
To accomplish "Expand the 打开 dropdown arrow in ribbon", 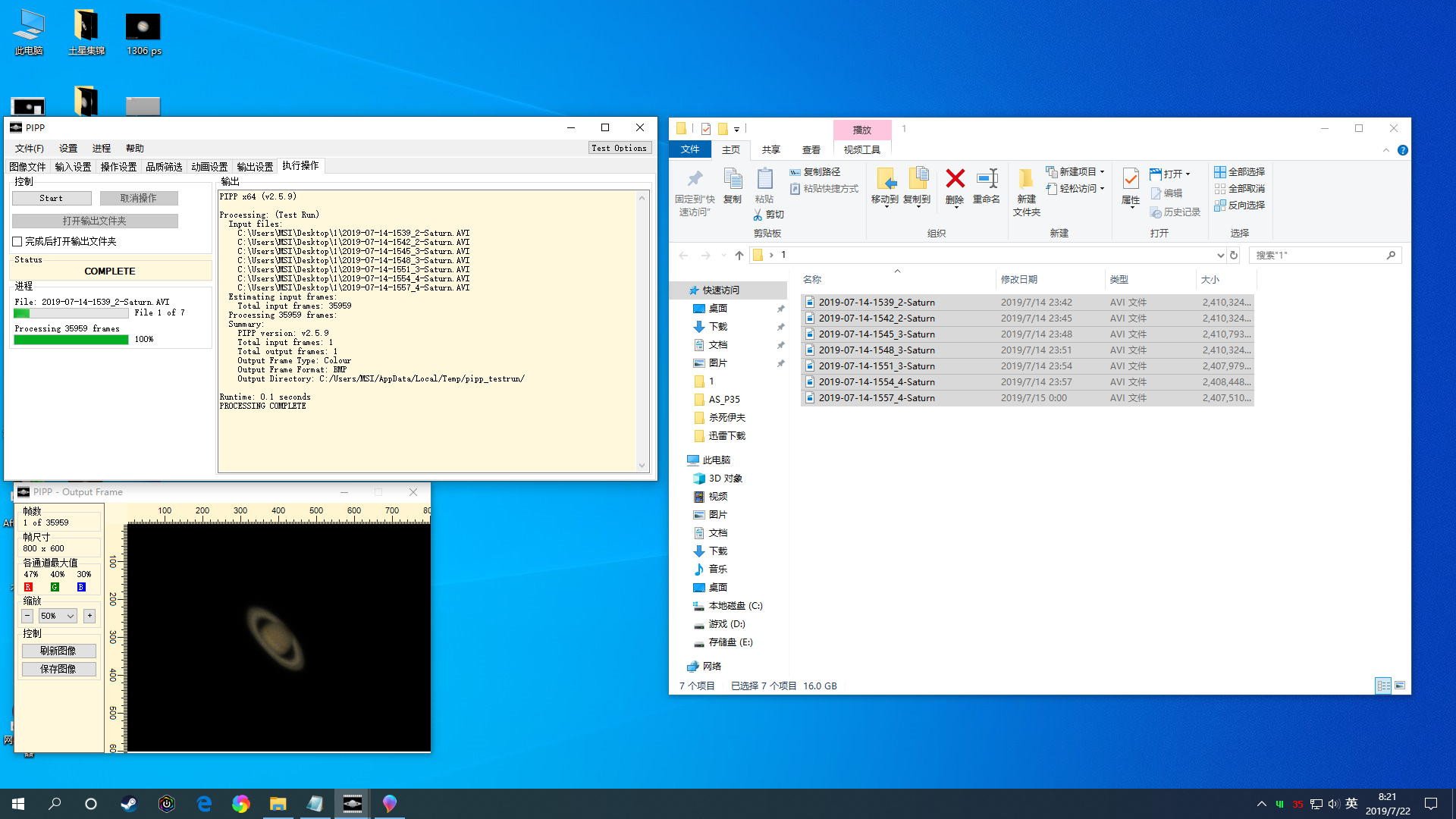I will click(x=1188, y=174).
